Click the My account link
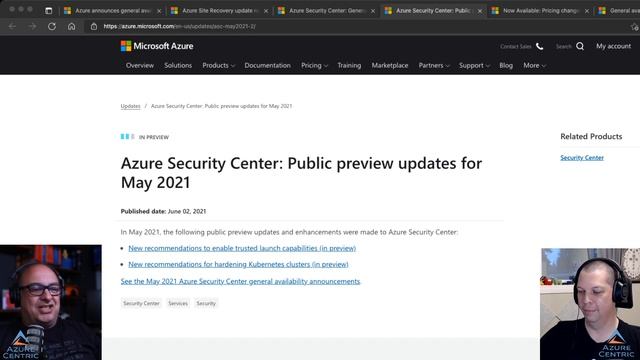The width and height of the screenshot is (640, 360). click(x=613, y=46)
